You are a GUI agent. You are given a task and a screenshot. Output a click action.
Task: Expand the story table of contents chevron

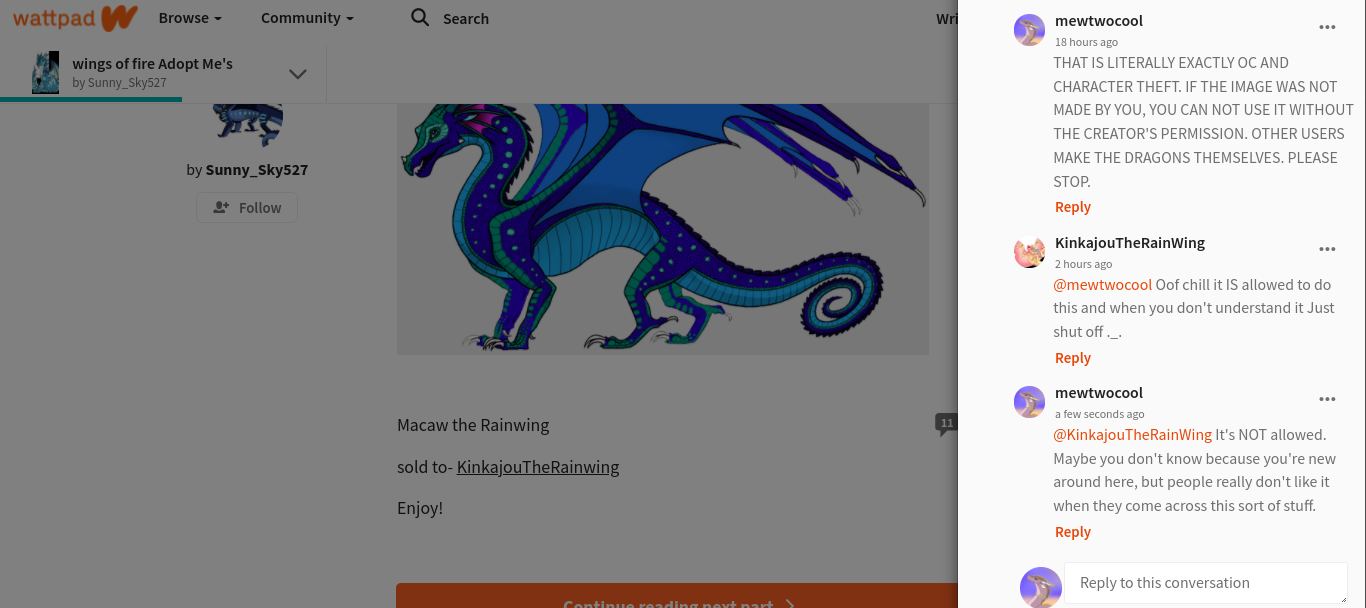[x=297, y=74]
